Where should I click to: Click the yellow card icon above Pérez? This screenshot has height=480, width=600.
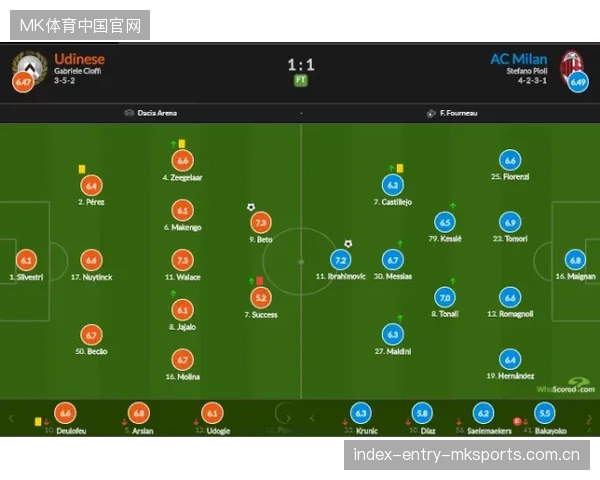pos(82,169)
